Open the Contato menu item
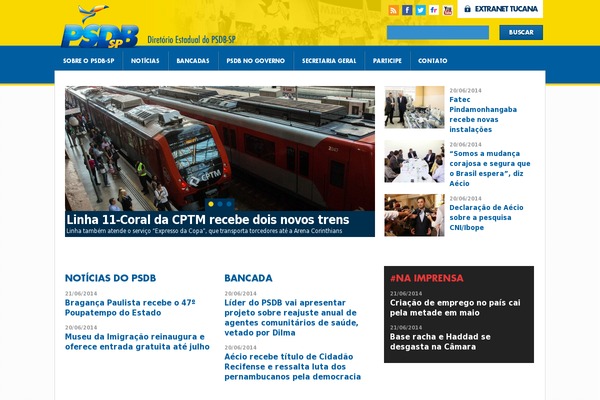Screen dimensions: 600x400 pos(433,60)
